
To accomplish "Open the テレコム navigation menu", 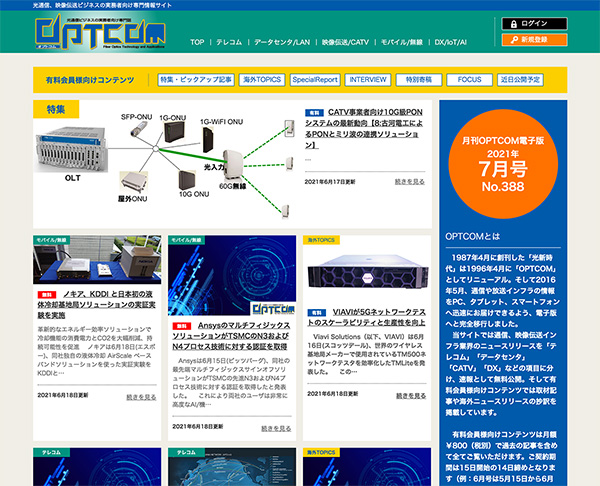I will point(229,43).
